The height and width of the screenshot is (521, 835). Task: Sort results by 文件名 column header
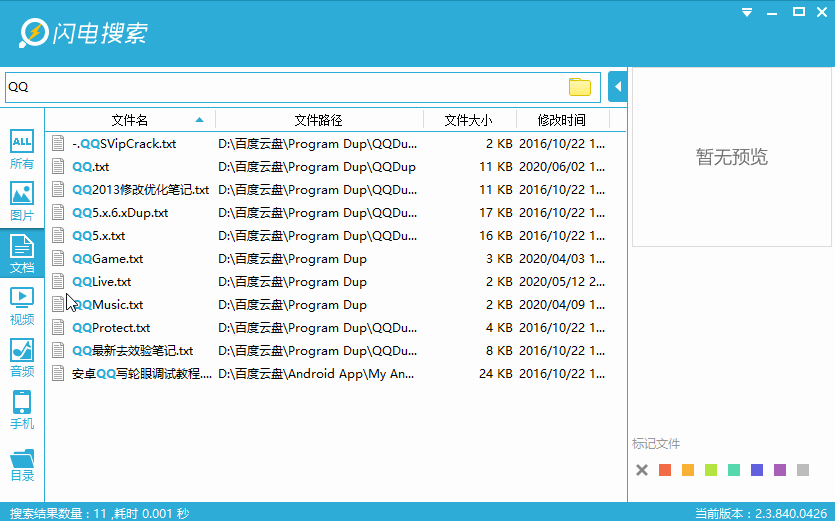point(130,120)
